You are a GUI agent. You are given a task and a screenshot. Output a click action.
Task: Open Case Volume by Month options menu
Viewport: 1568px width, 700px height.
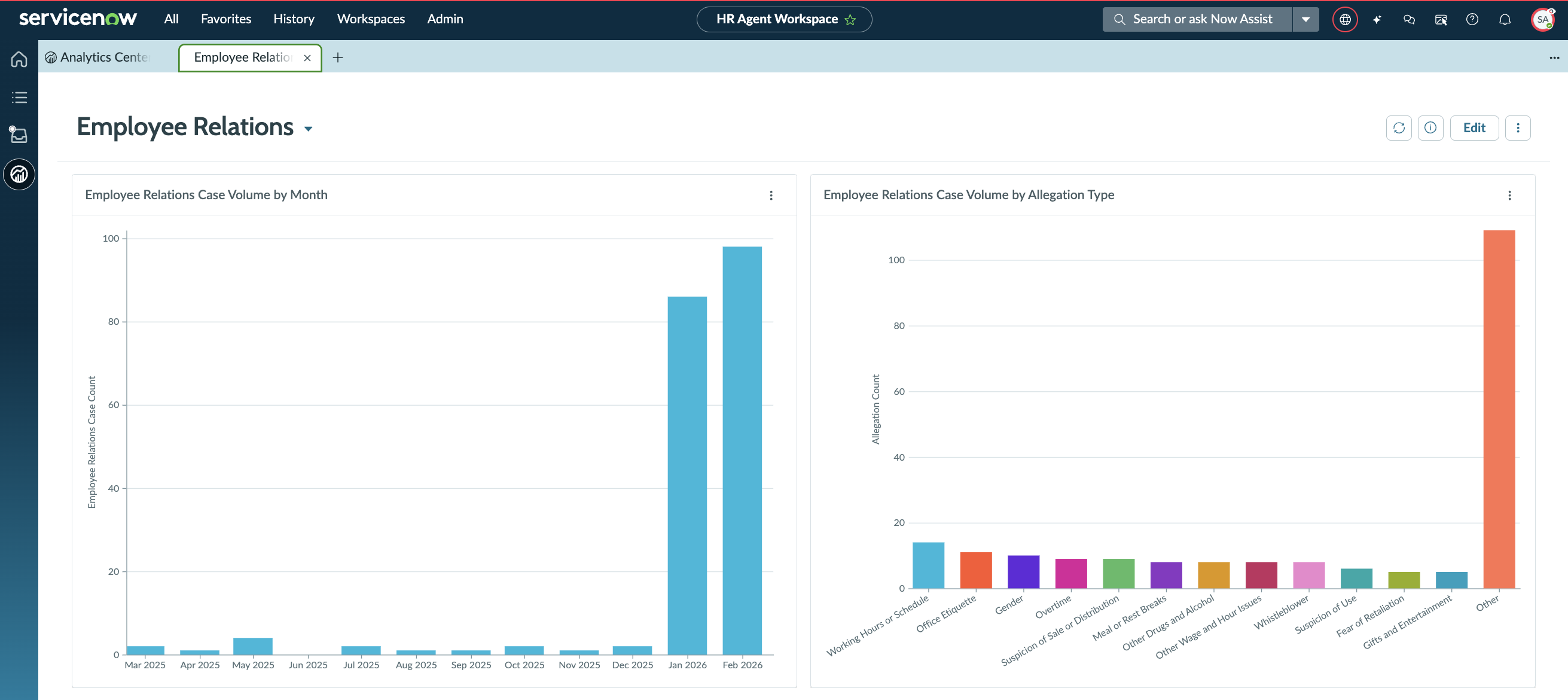(x=771, y=195)
